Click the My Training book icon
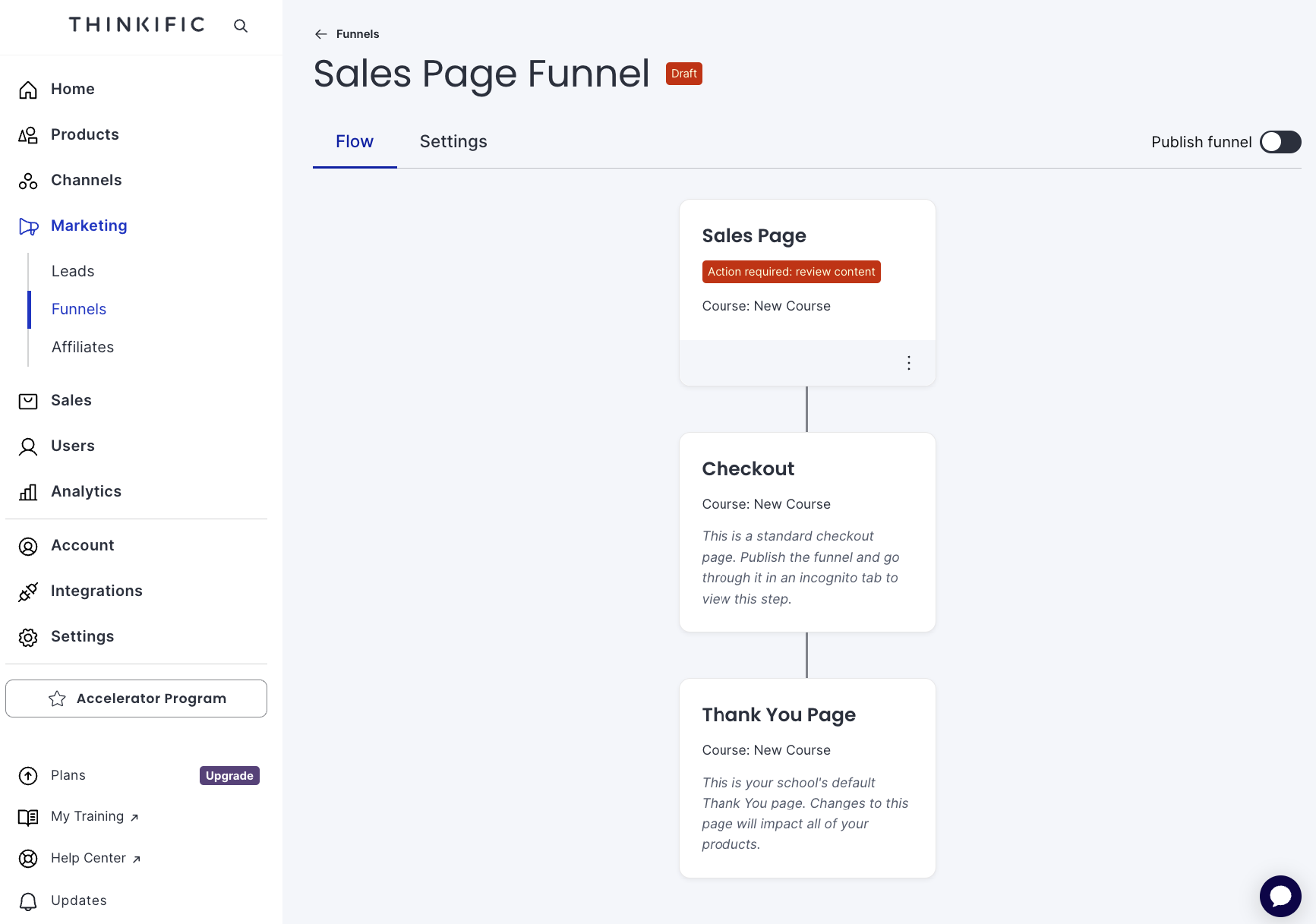The height and width of the screenshot is (924, 1316). (28, 817)
